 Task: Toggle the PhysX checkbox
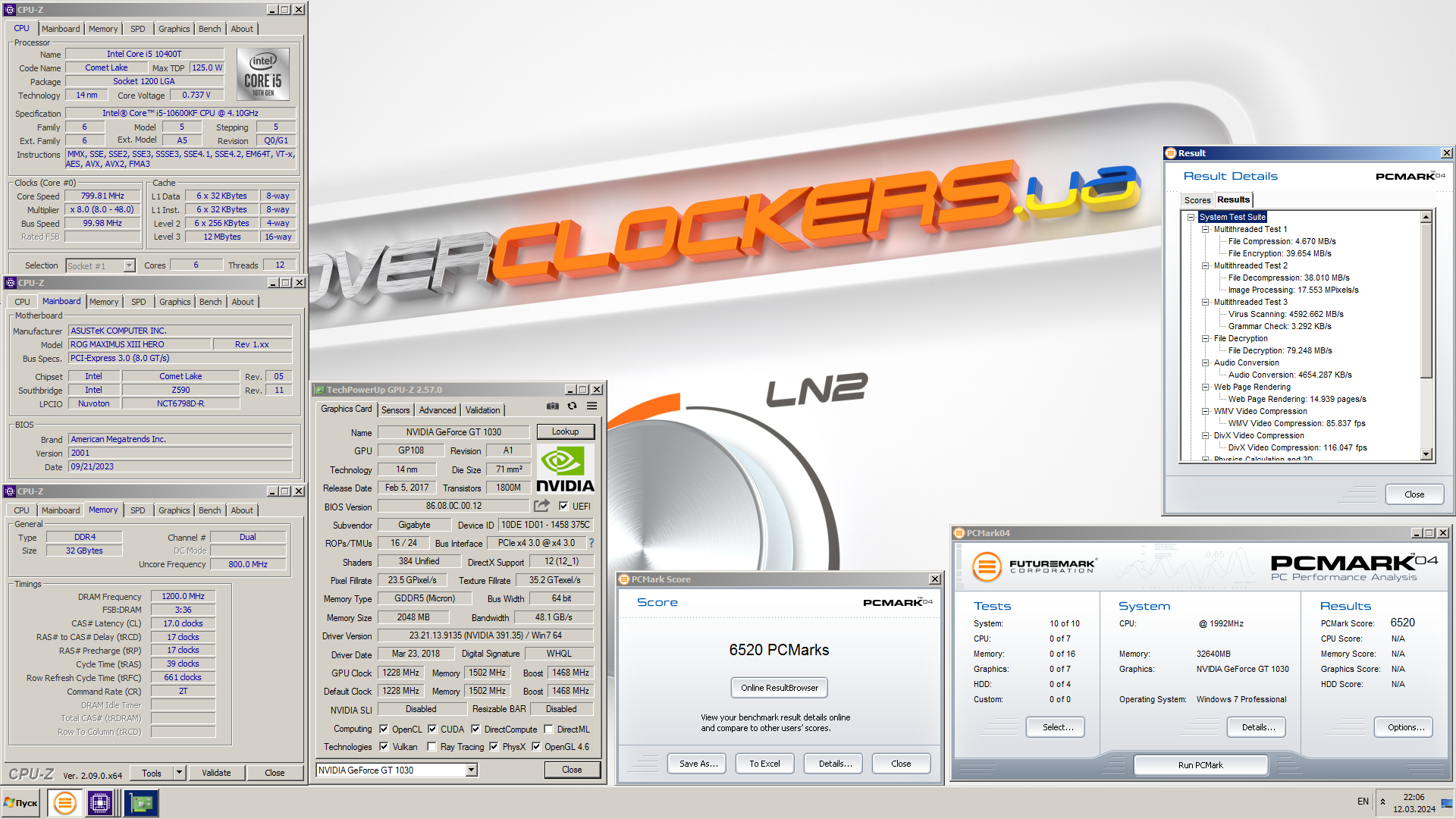click(x=494, y=746)
